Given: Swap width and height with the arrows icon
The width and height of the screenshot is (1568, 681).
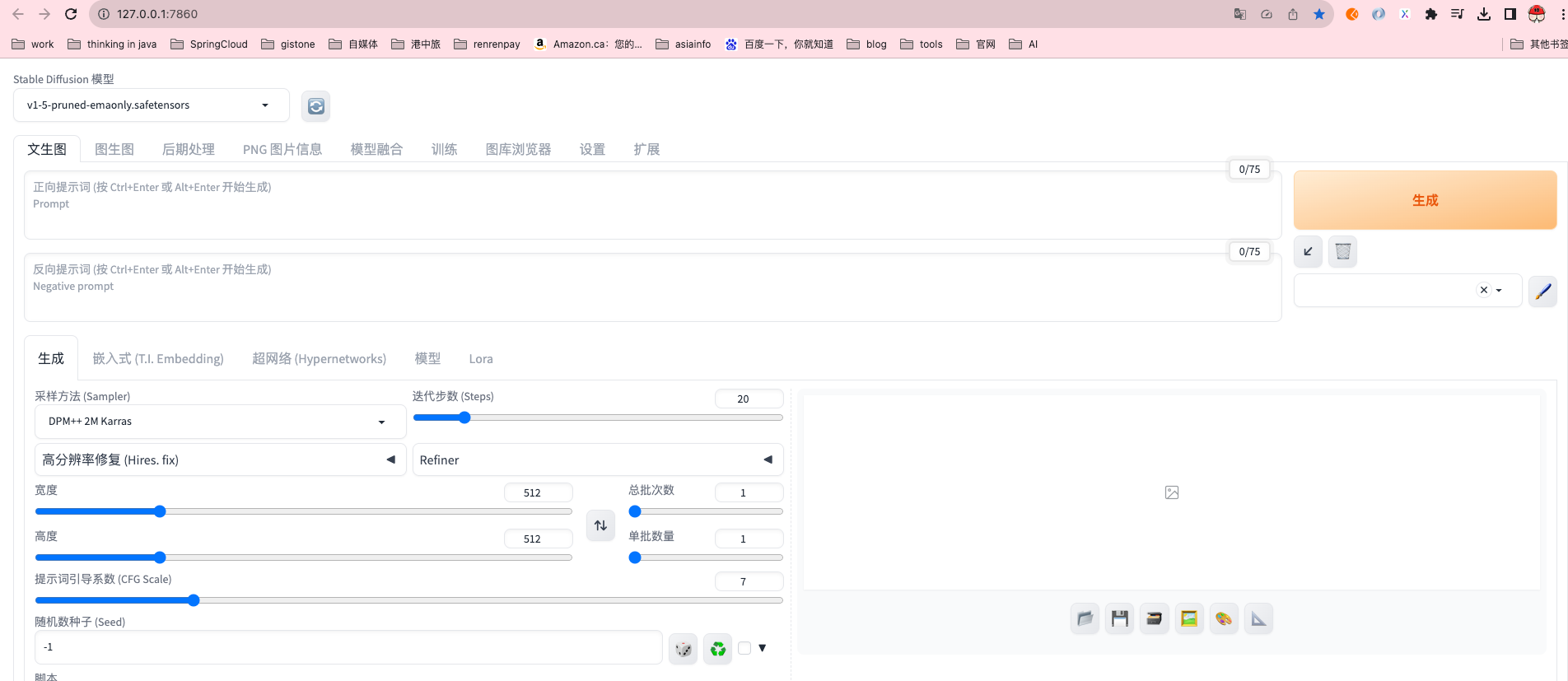Looking at the screenshot, I should pyautogui.click(x=601, y=525).
